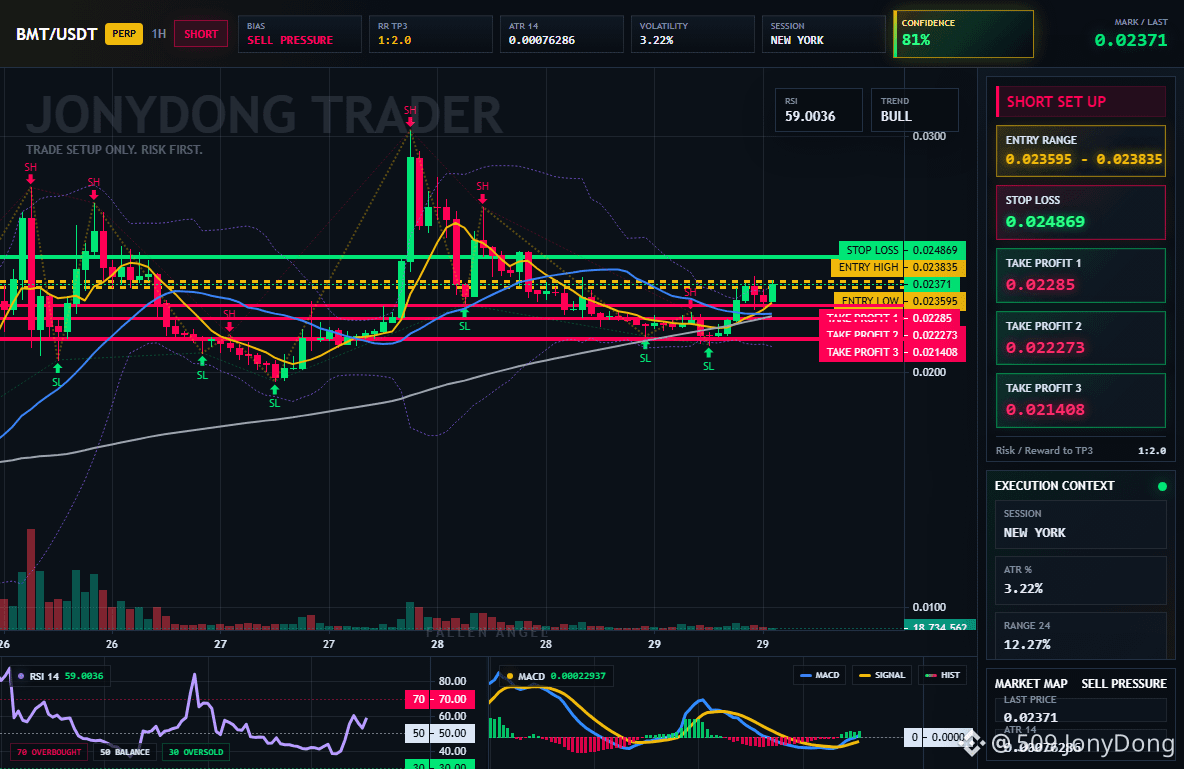The height and width of the screenshot is (769, 1184).
Task: Click the 0.0300 price axis label
Action: (x=929, y=136)
